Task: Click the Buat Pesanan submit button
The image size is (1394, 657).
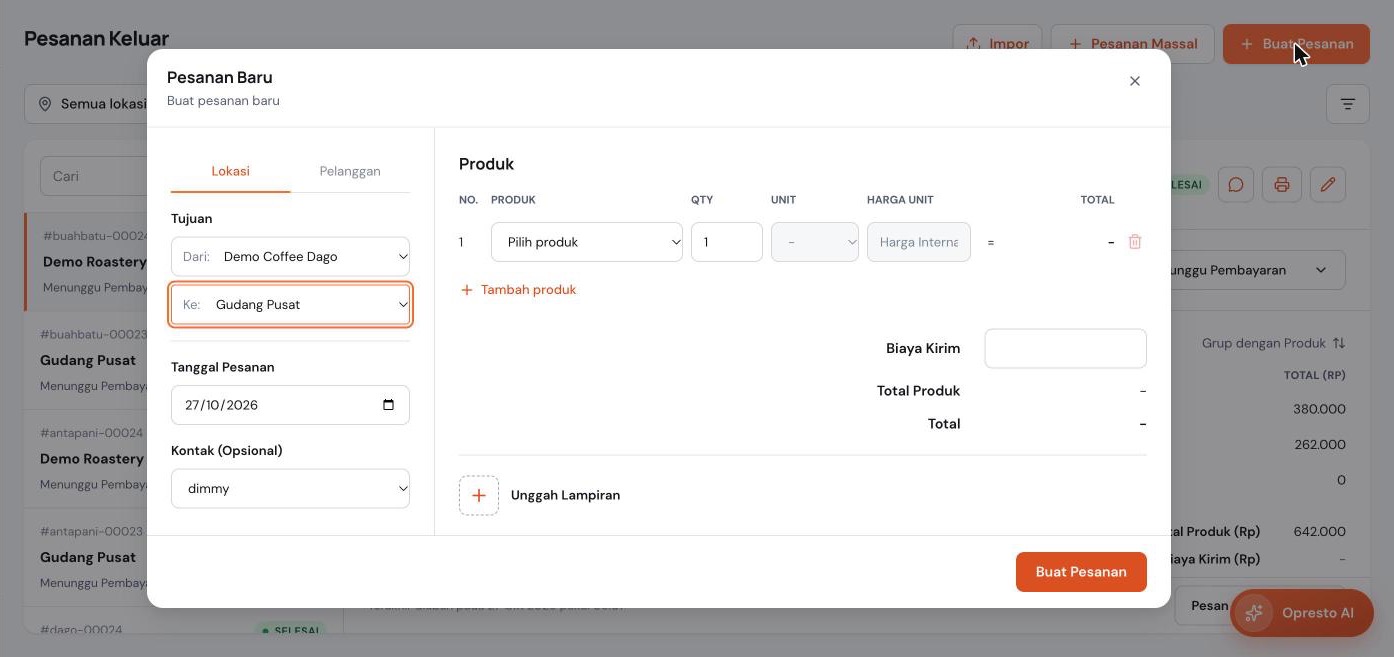Action: (x=1081, y=572)
